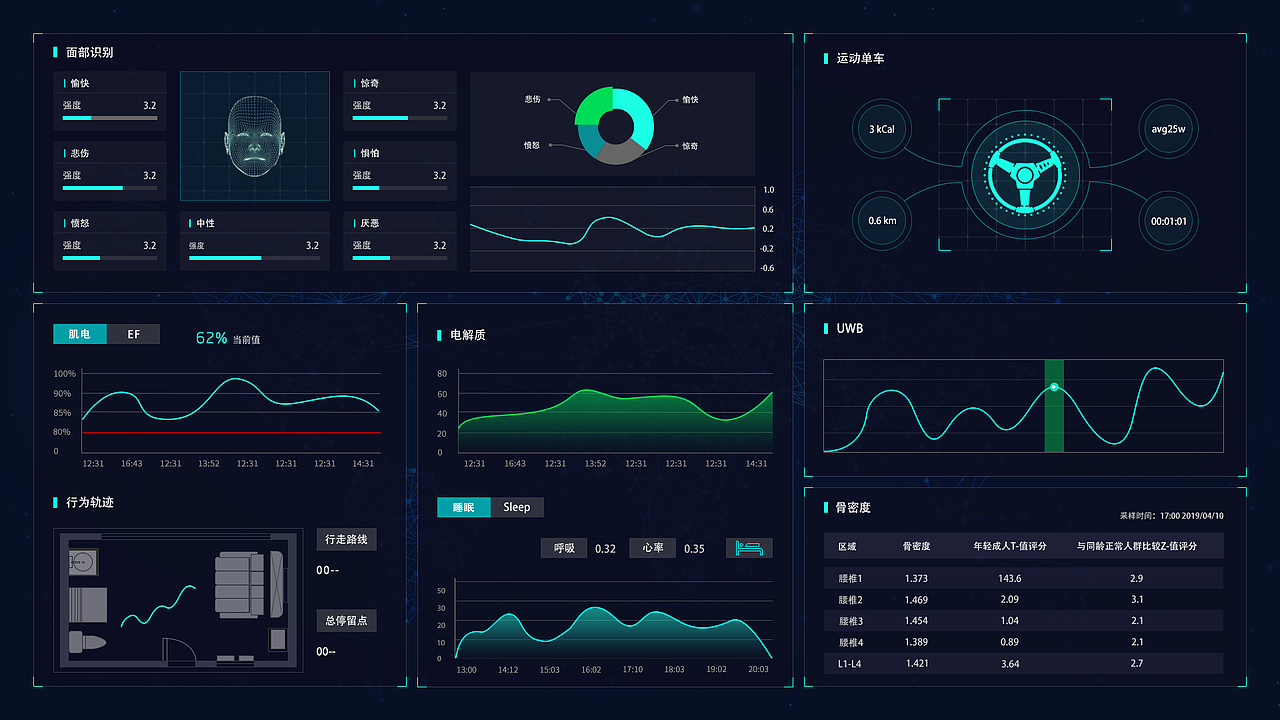The image size is (1280, 720).
Task: Select the green 悲伤 donut segment
Action: point(592,105)
